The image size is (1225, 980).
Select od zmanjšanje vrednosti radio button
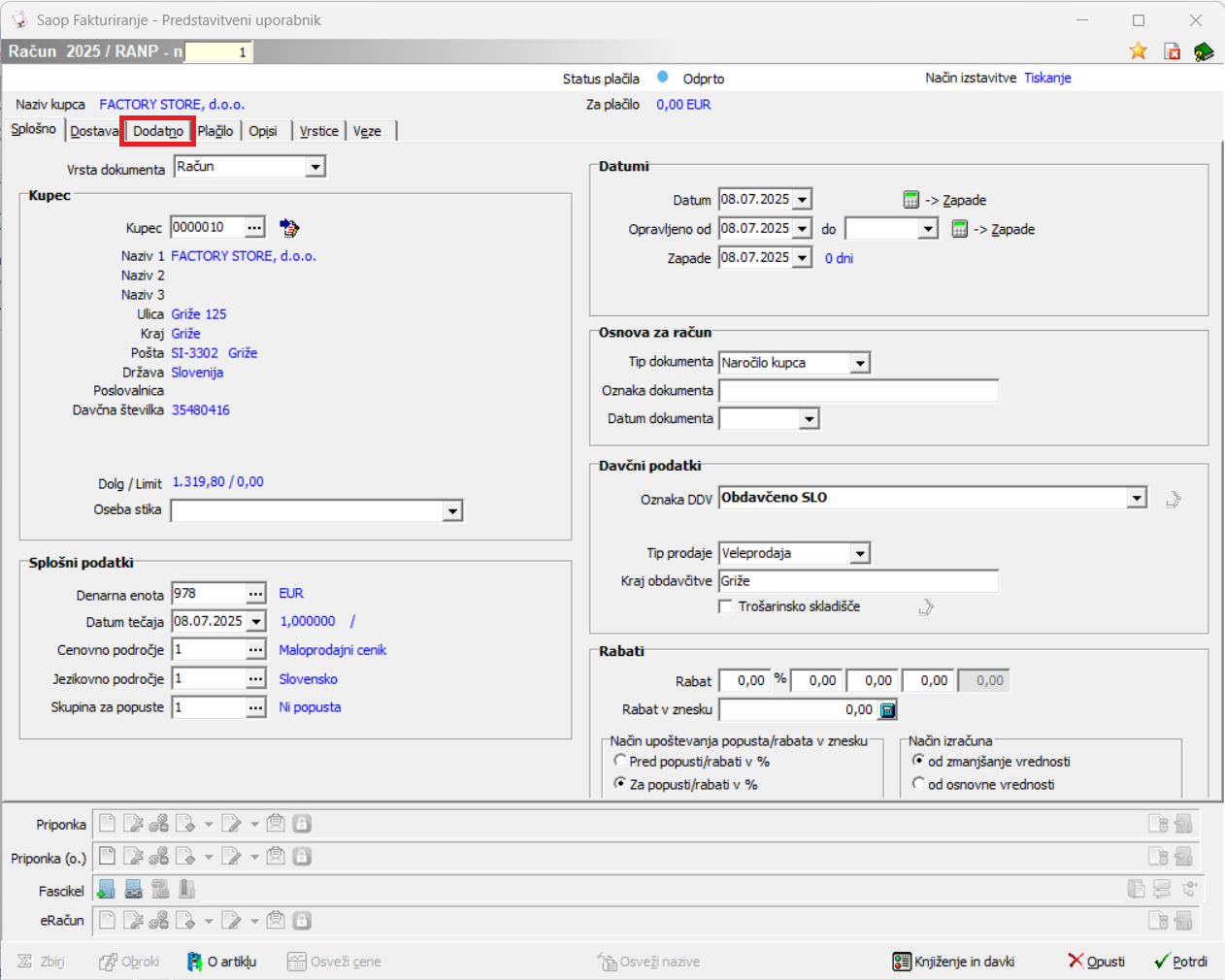click(x=918, y=762)
